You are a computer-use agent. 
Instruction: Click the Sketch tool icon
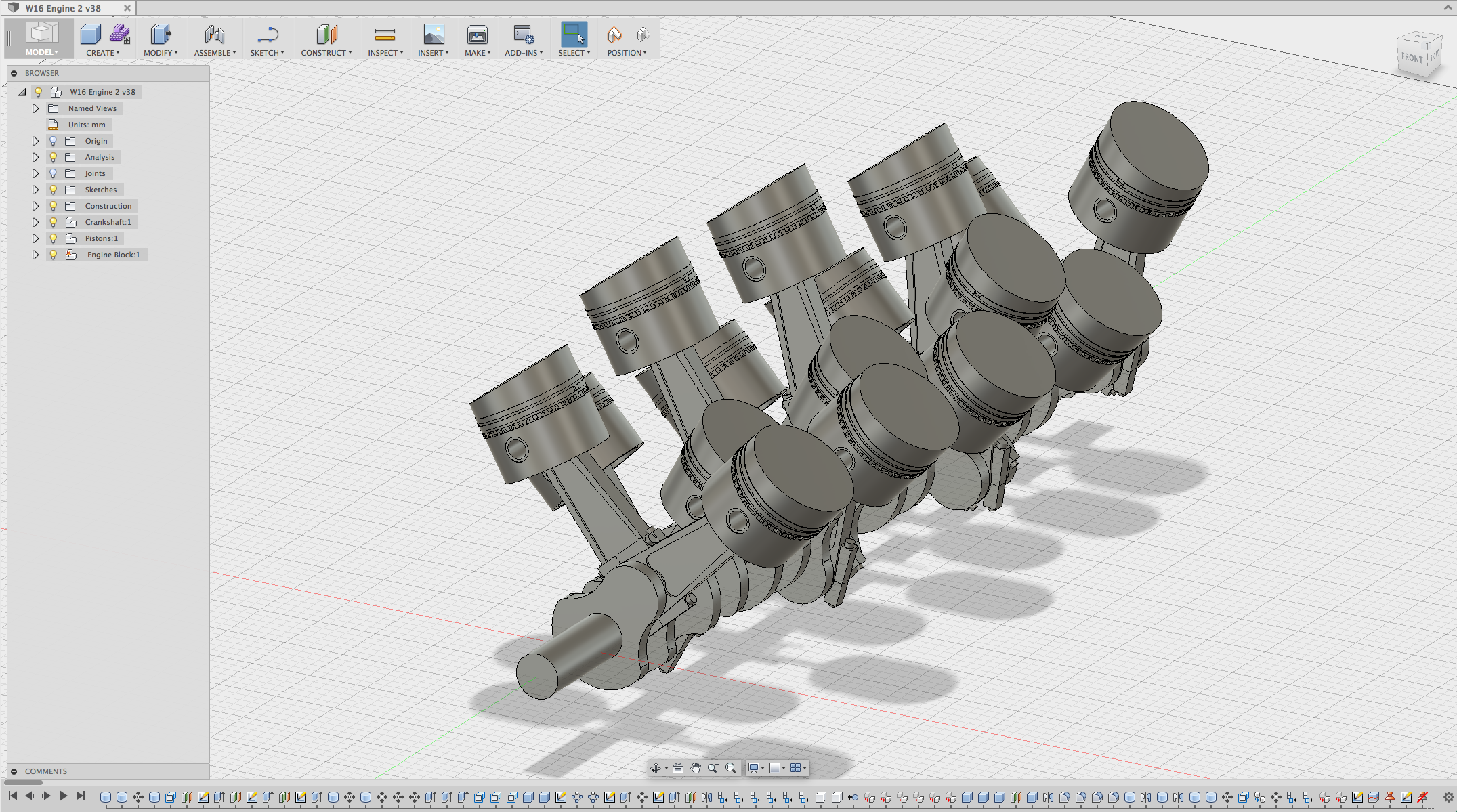pyautogui.click(x=268, y=34)
